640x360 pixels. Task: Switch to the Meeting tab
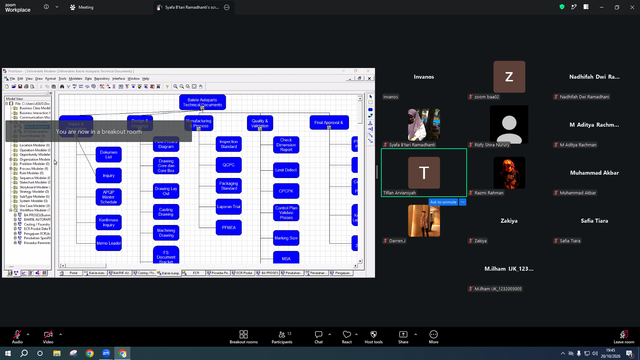click(82, 7)
